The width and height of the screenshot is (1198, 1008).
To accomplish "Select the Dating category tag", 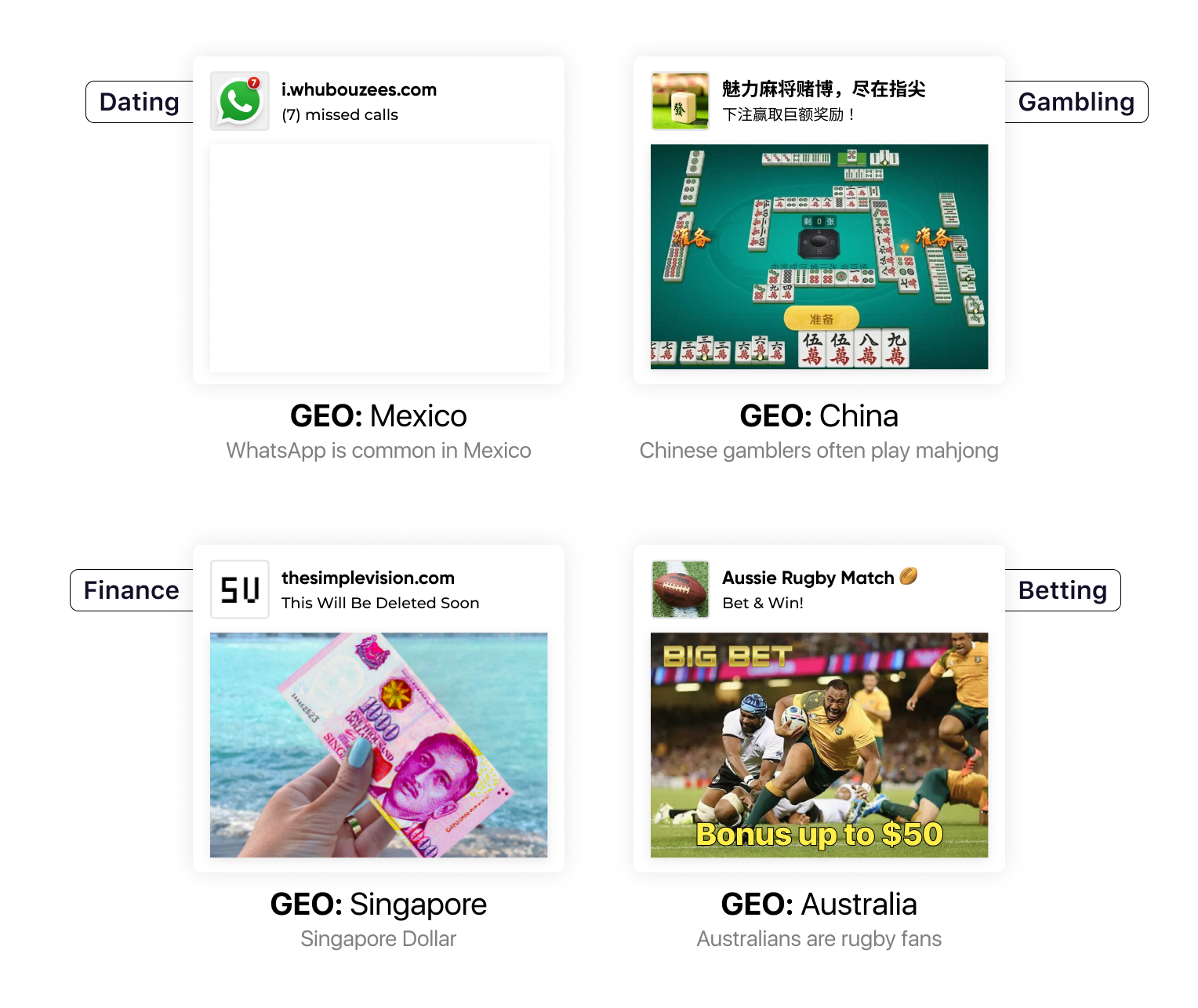I will pyautogui.click(x=140, y=102).
